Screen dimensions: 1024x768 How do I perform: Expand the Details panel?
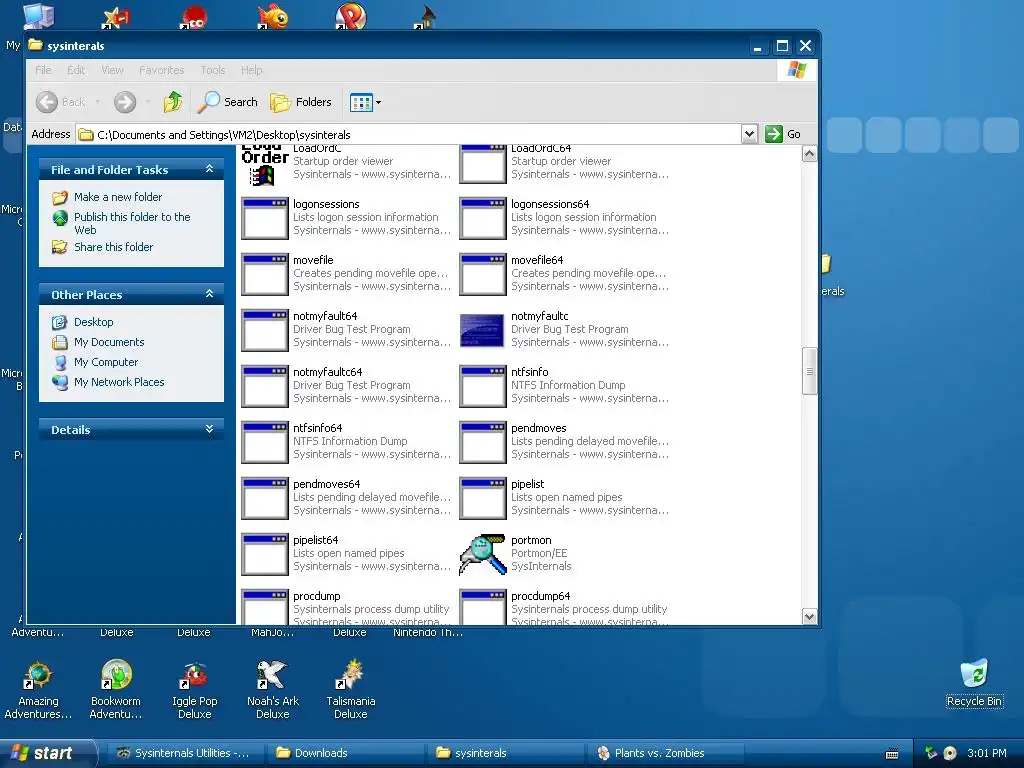pos(209,429)
